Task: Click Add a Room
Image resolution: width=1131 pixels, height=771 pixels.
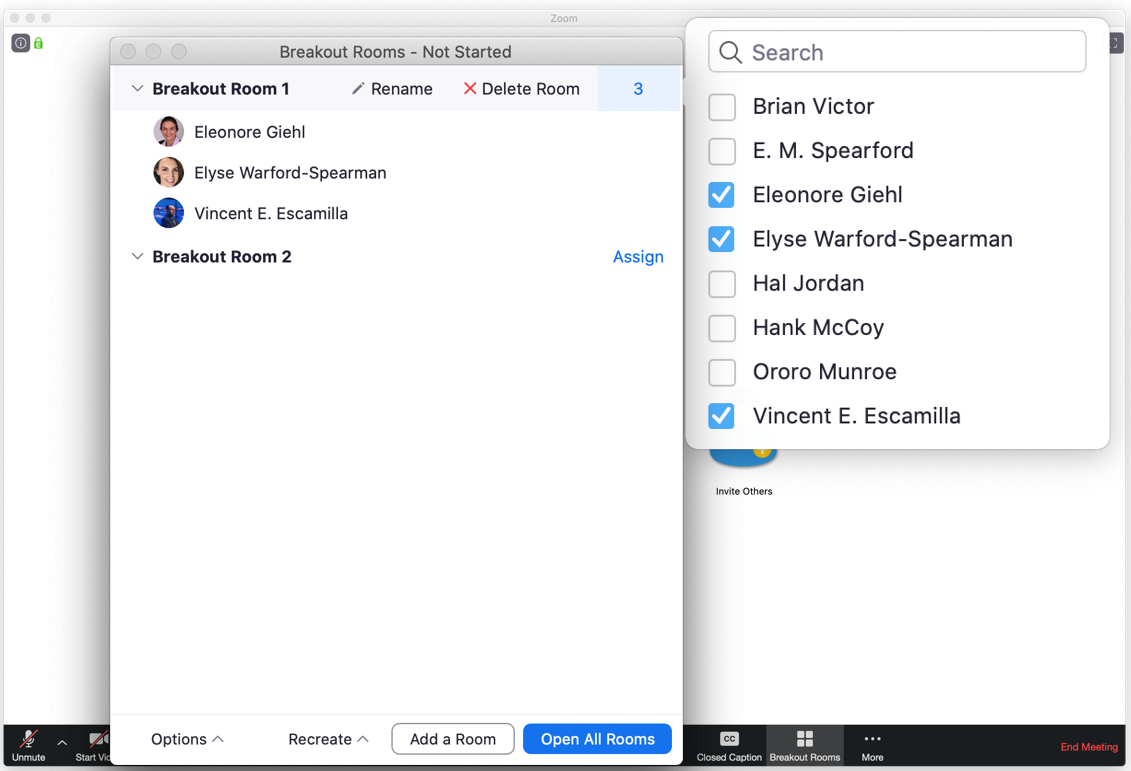Action: pyautogui.click(x=453, y=739)
